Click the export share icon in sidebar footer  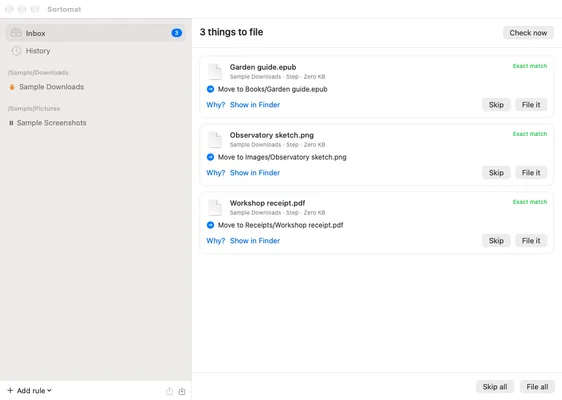169,391
